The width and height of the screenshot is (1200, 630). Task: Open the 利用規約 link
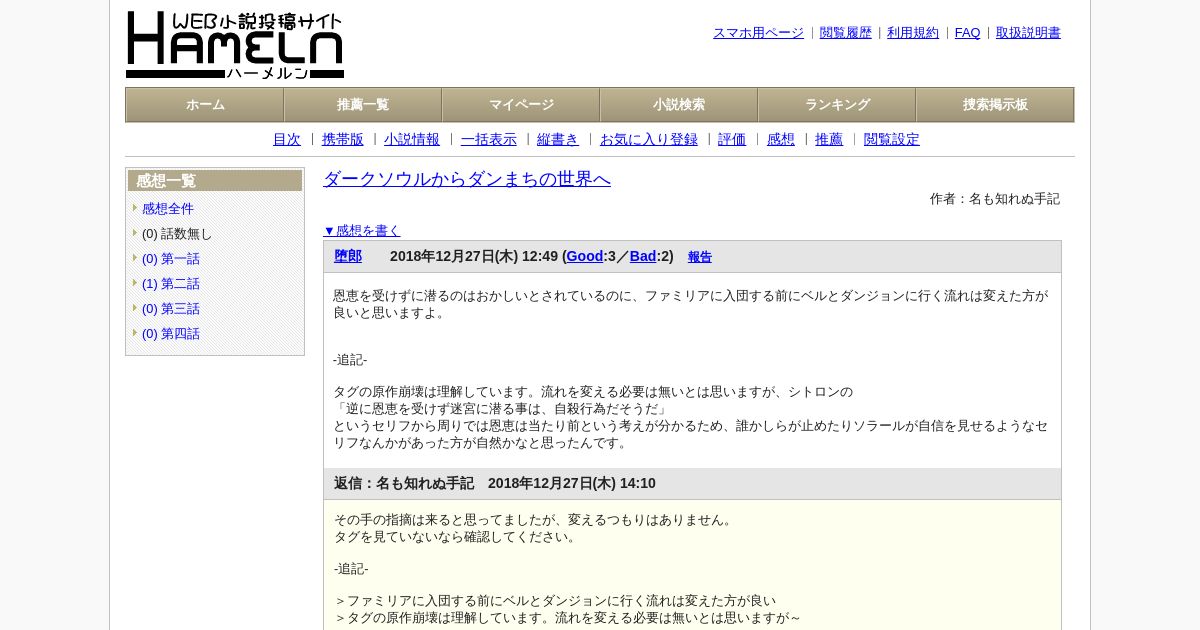[x=913, y=33]
